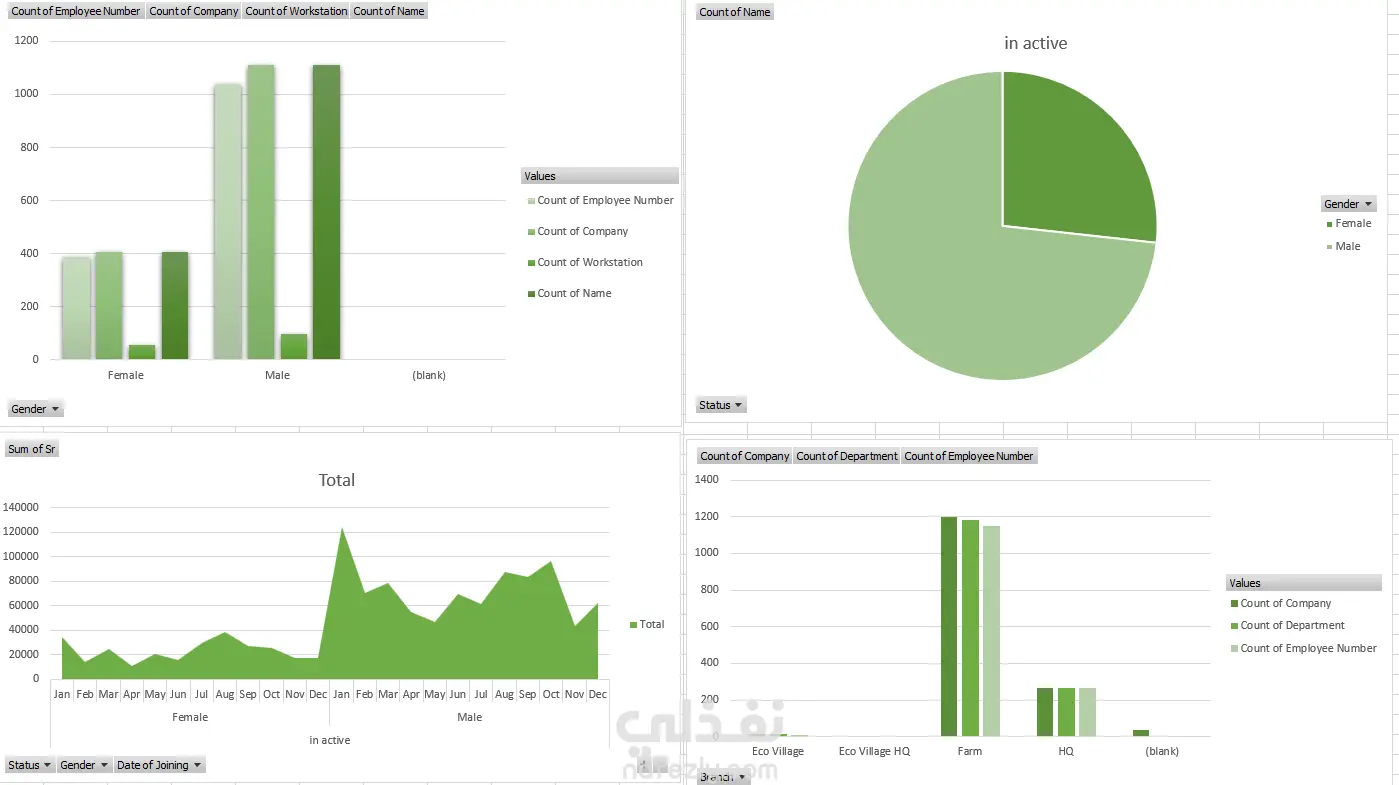Select the Total legend entry of the area chart
Screen dimensions: 1399x785
[647, 624]
